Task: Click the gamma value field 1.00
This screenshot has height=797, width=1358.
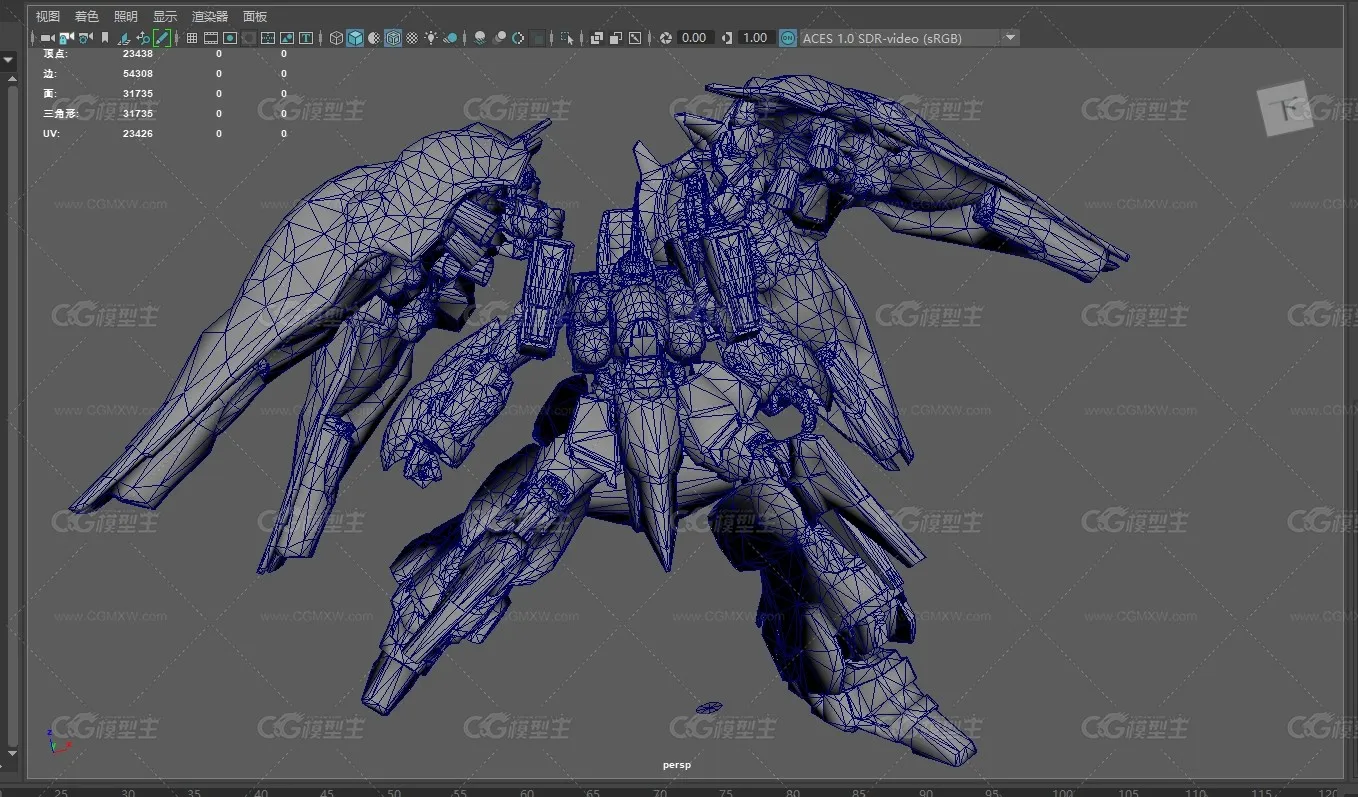Action: (755, 38)
